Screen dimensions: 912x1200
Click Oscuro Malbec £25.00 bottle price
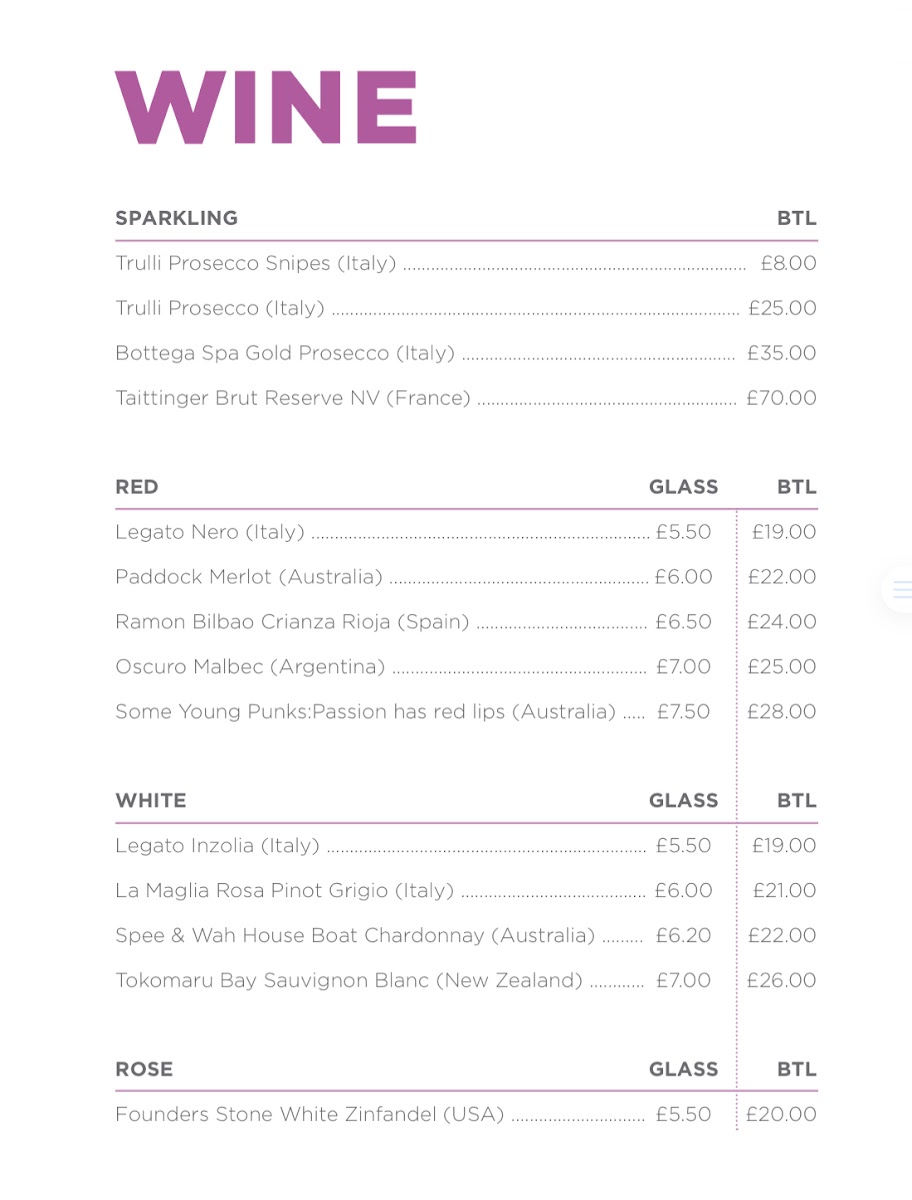[x=781, y=667]
